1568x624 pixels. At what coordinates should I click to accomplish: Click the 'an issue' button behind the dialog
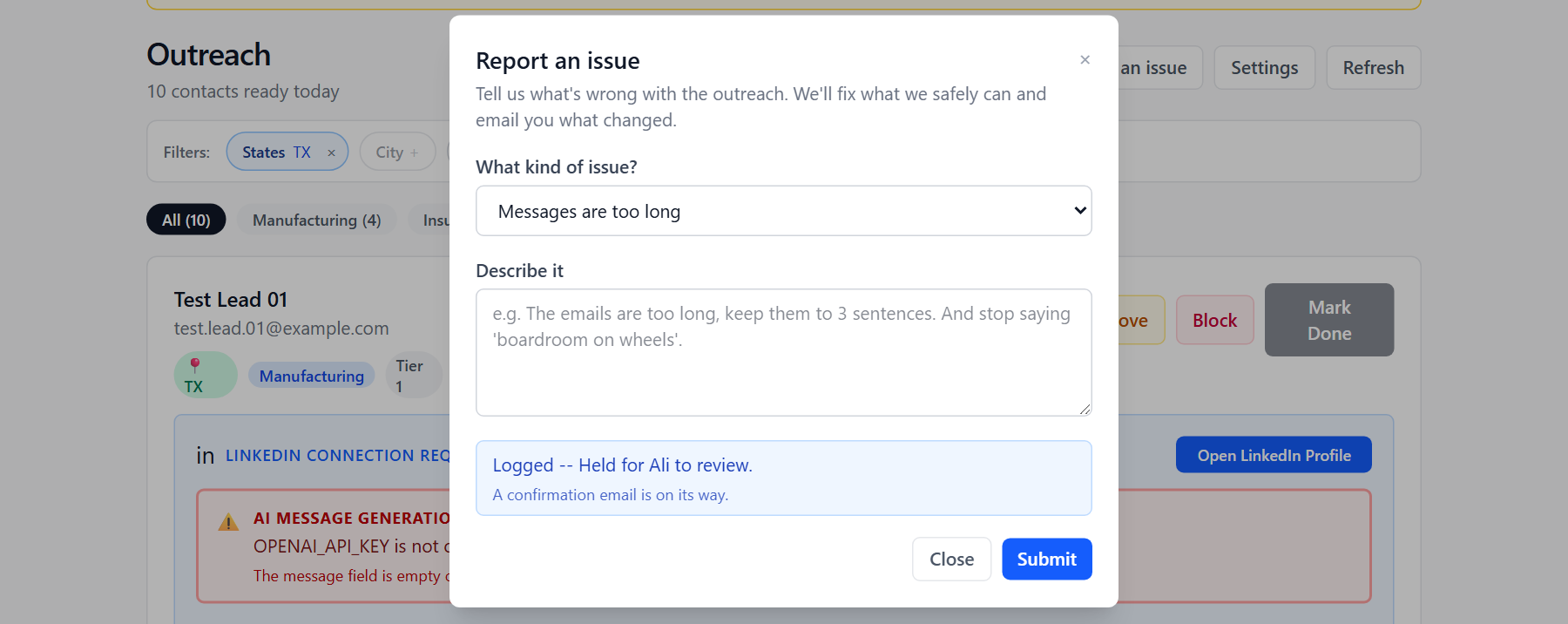tap(1160, 67)
